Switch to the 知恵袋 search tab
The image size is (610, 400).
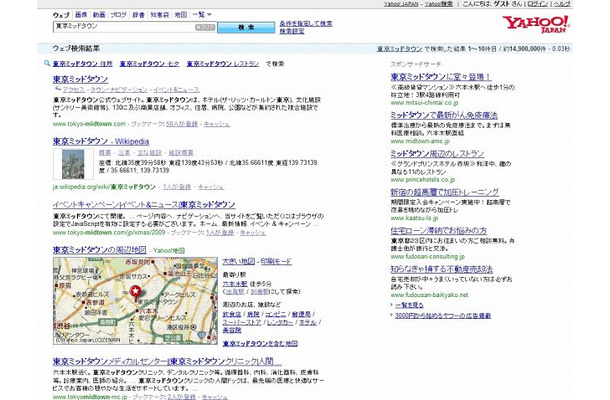pyautogui.click(x=160, y=15)
